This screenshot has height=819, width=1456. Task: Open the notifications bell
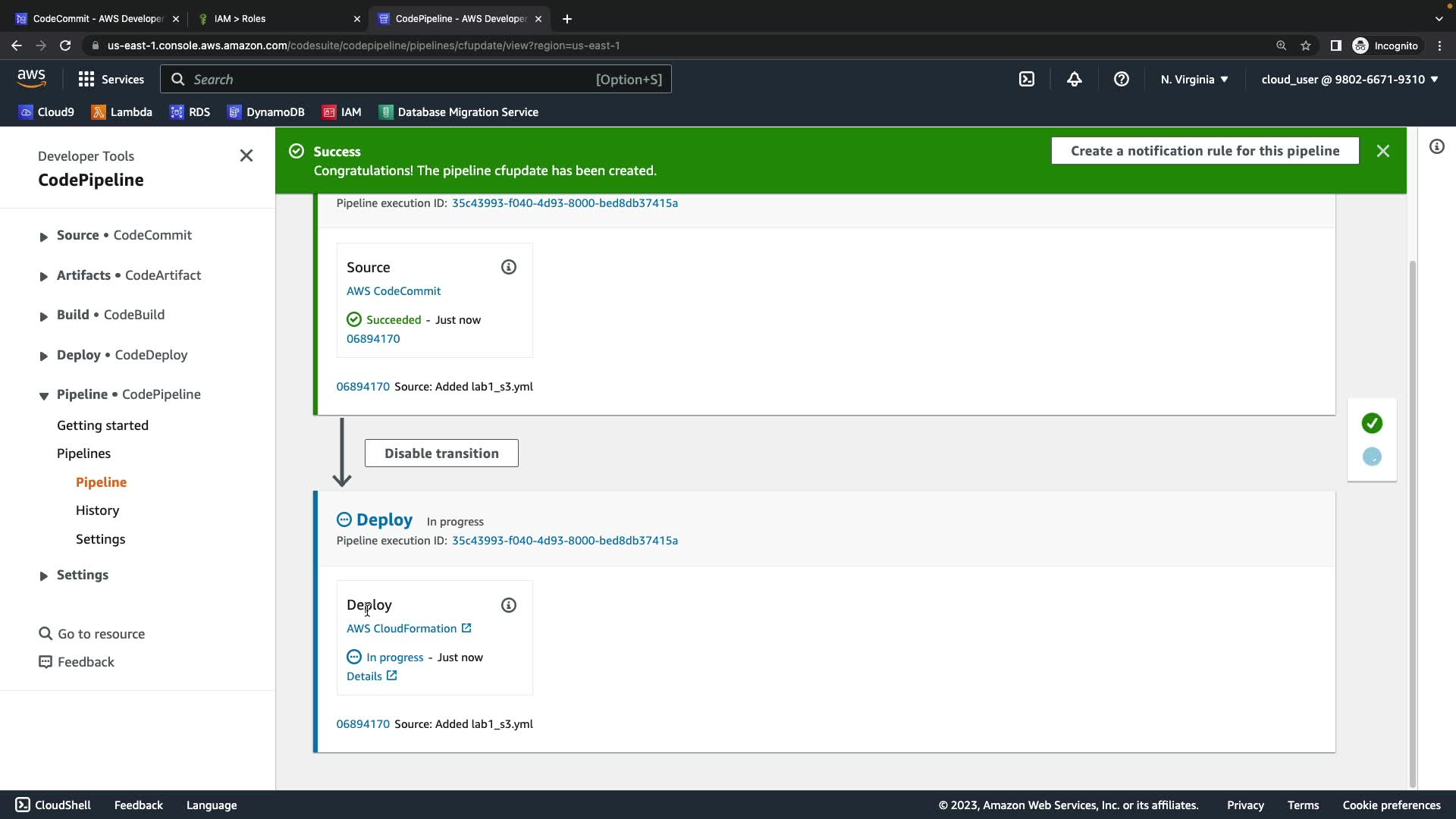[1074, 80]
